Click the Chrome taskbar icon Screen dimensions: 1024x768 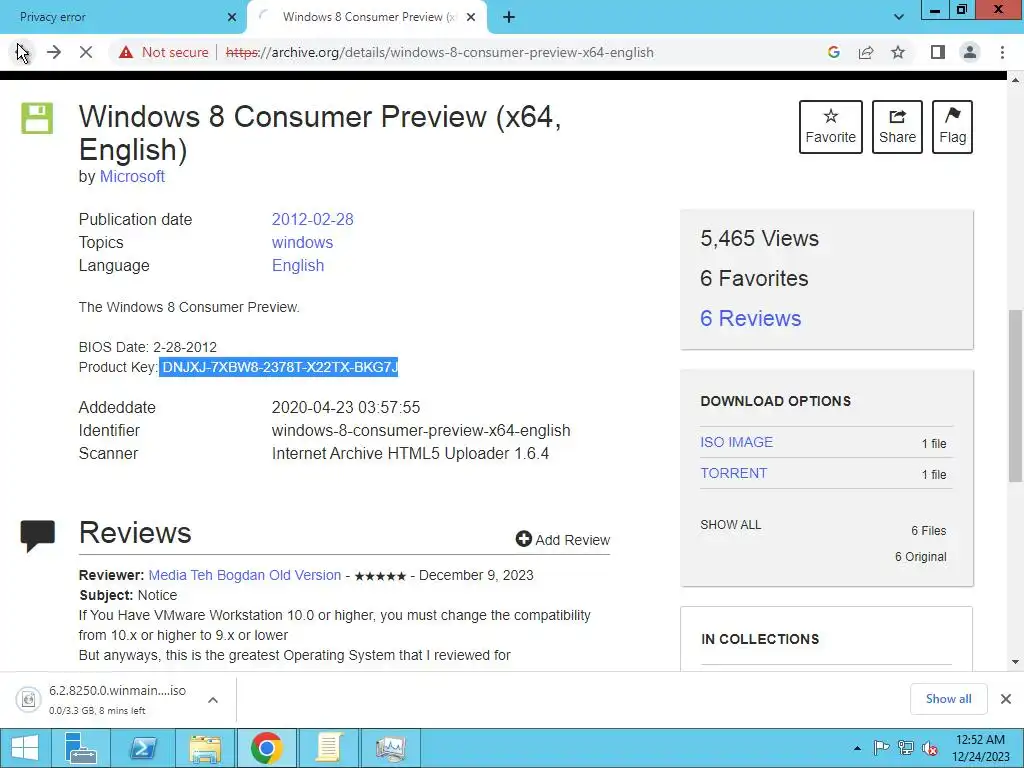[x=266, y=748]
